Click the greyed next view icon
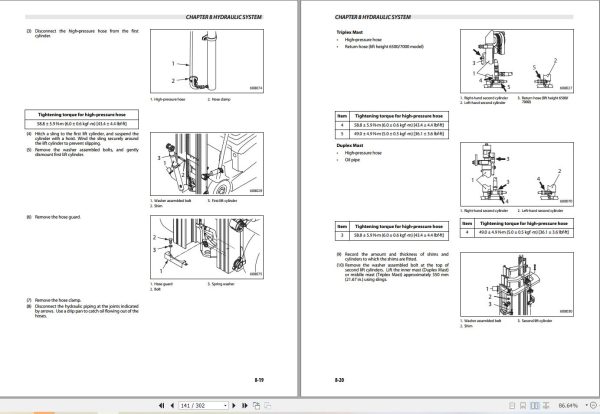The image size is (600, 414). coord(267,405)
